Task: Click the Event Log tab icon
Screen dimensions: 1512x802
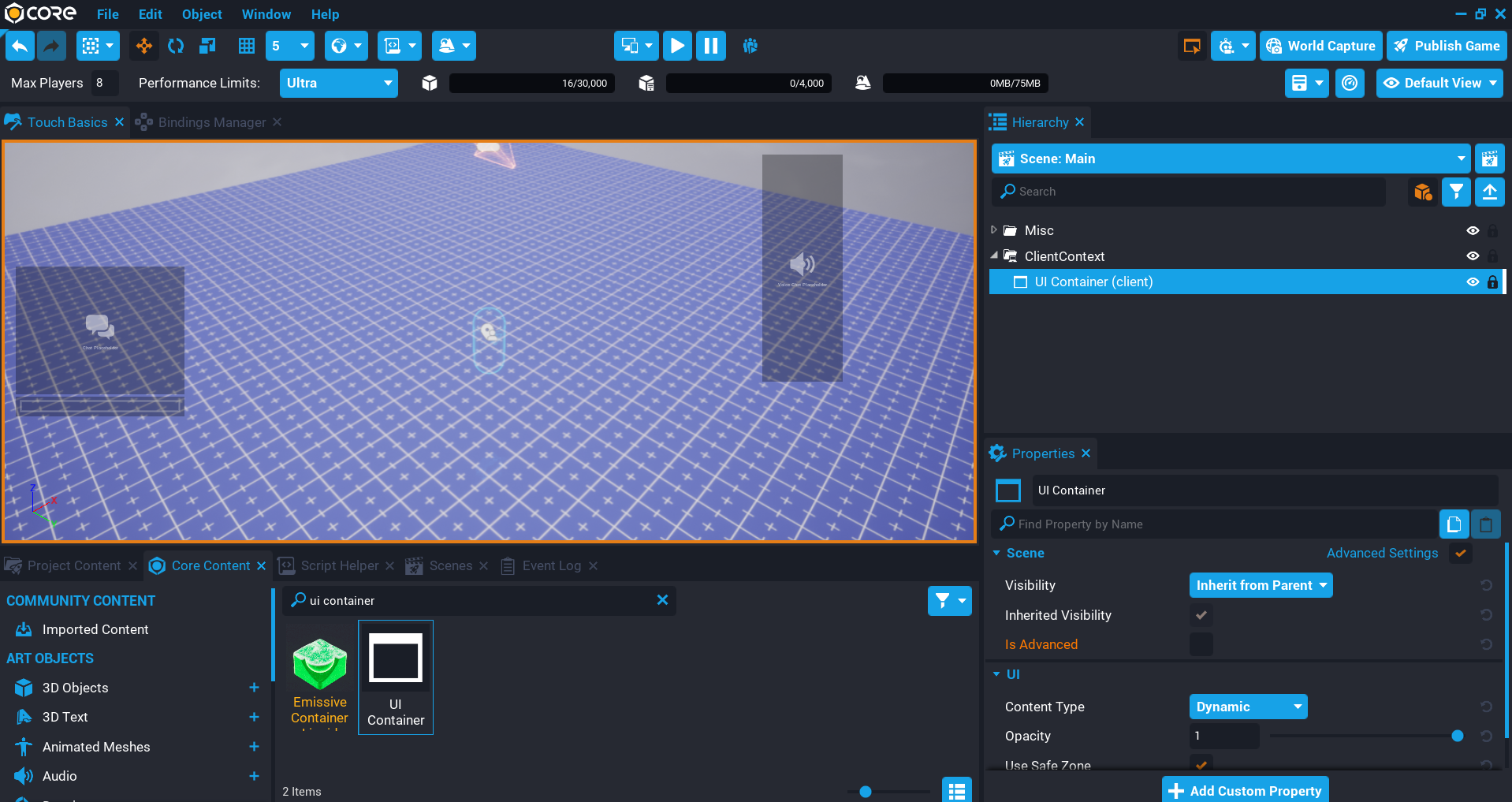Action: (508, 565)
